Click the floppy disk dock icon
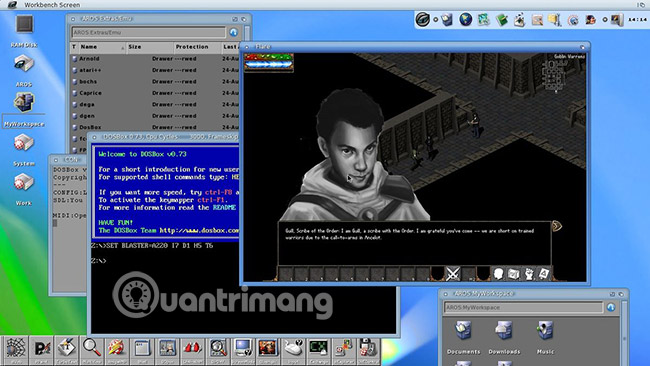Viewport: 650px width, 366px height. pyautogui.click(x=369, y=349)
